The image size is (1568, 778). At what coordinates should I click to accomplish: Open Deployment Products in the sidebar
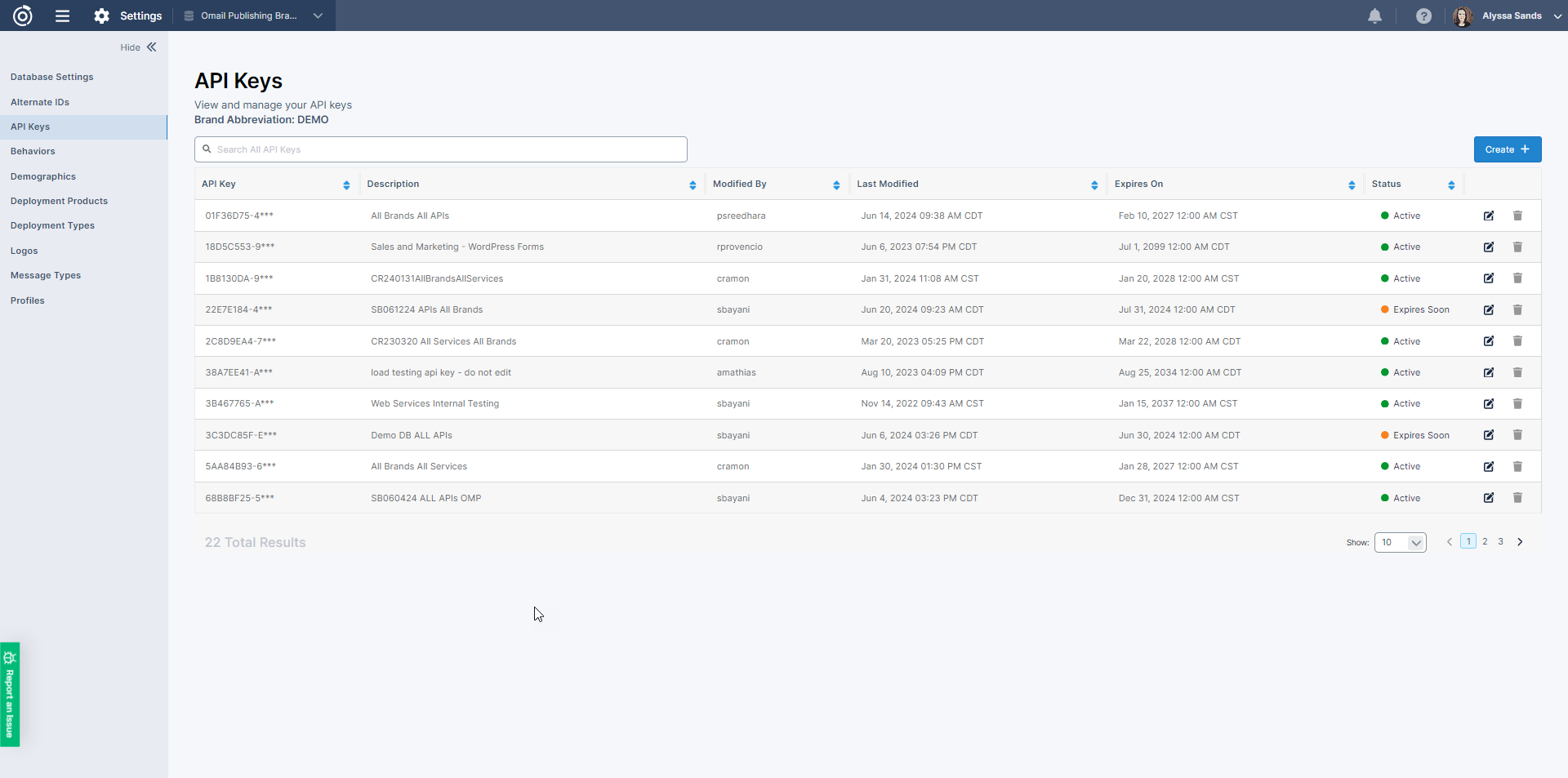[x=59, y=201]
